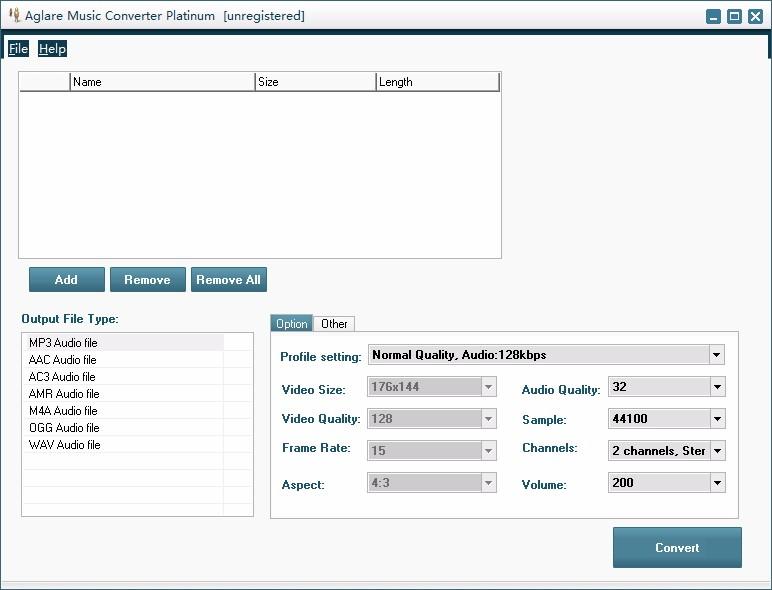Viewport: 772px width, 590px height.
Task: Click the Add button
Action: [66, 280]
